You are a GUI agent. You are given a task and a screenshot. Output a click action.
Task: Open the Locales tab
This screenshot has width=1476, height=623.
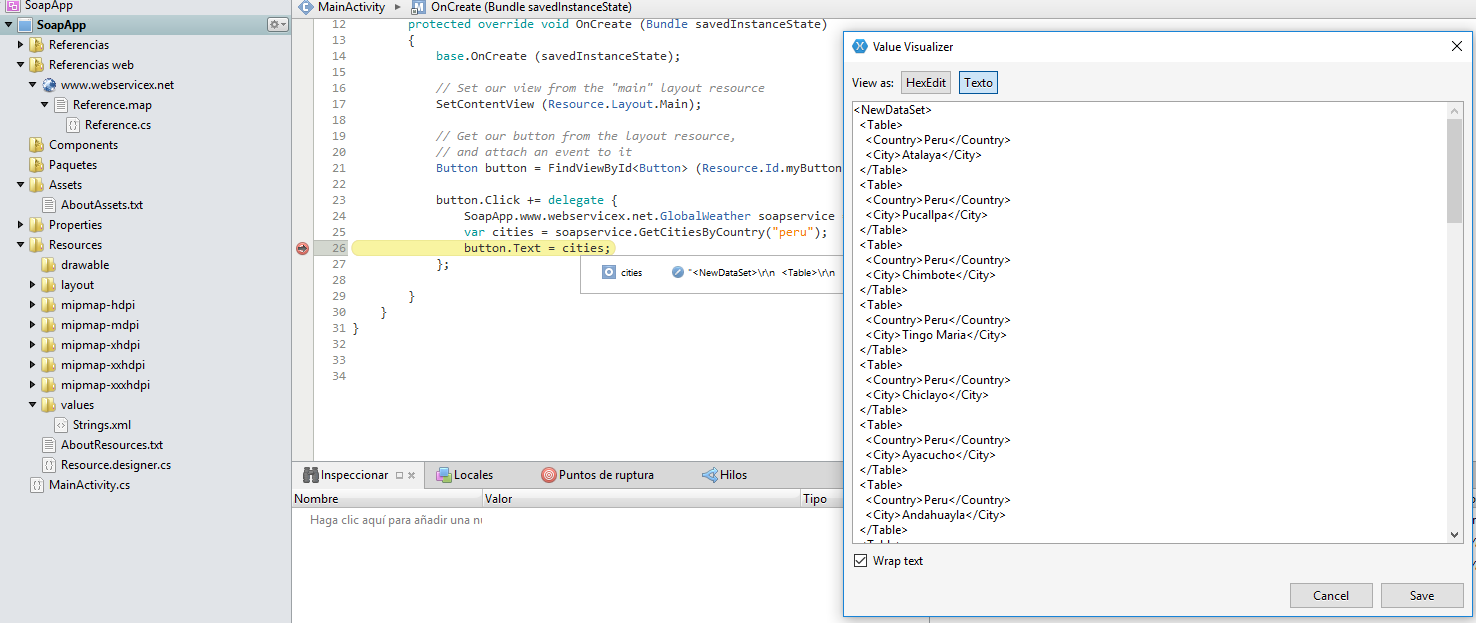click(x=473, y=475)
